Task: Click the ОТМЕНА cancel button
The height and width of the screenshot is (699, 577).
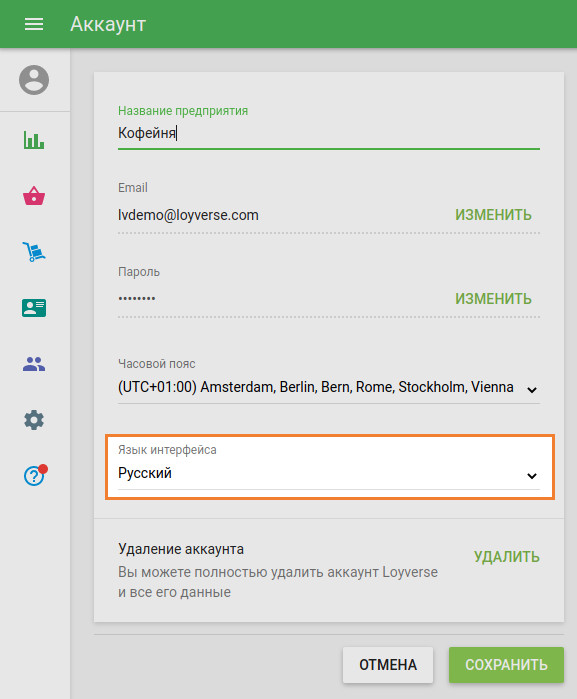Action: click(388, 665)
